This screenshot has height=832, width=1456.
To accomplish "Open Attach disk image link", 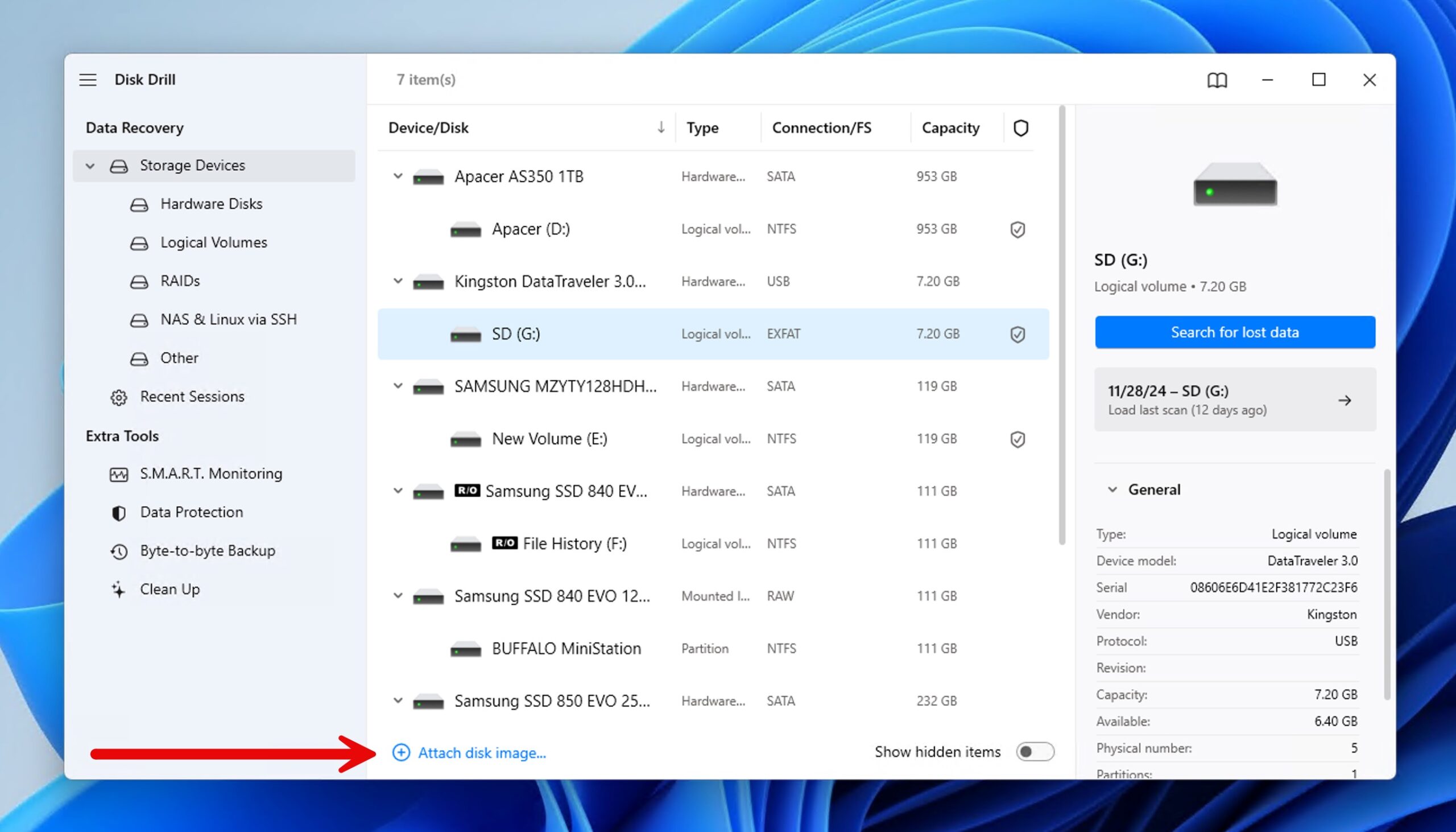I will point(481,752).
